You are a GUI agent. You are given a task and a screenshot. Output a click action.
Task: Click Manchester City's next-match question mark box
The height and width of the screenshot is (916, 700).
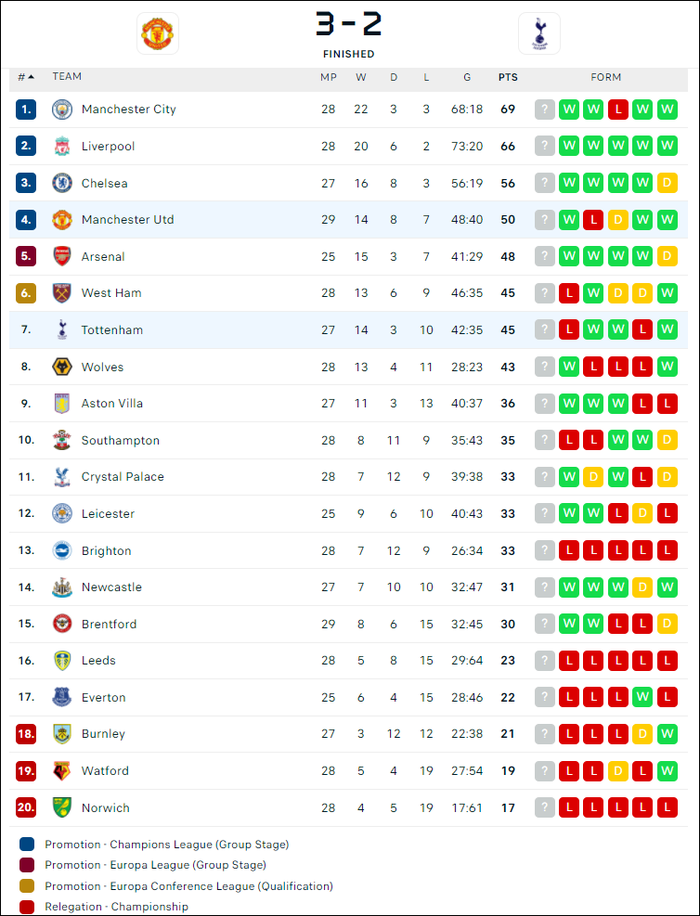tap(545, 109)
